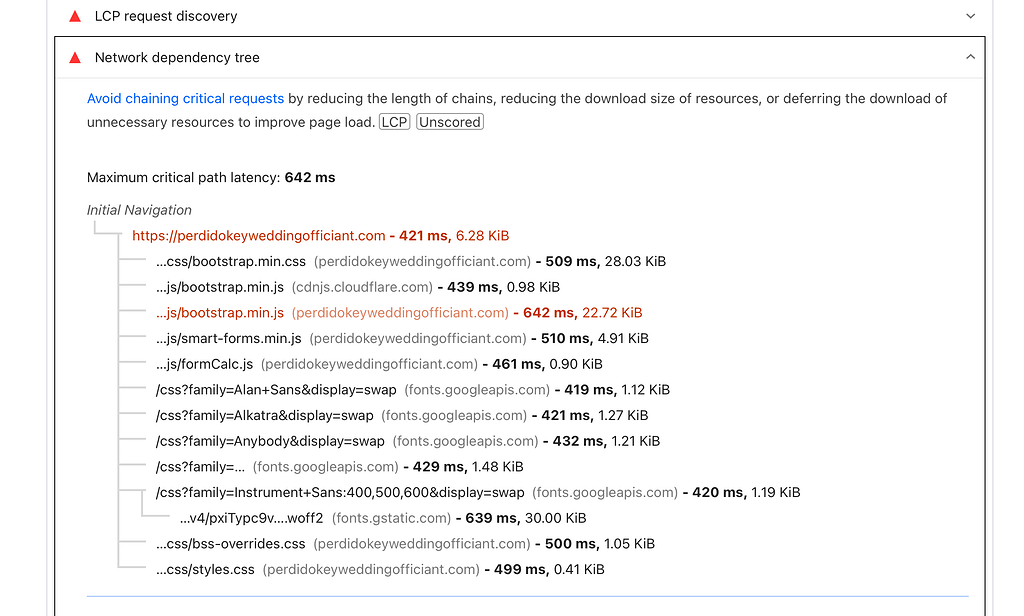This screenshot has width=1024, height=616.
Task: Select the ...css/bootstrap.min.css request row
Action: [x=411, y=261]
